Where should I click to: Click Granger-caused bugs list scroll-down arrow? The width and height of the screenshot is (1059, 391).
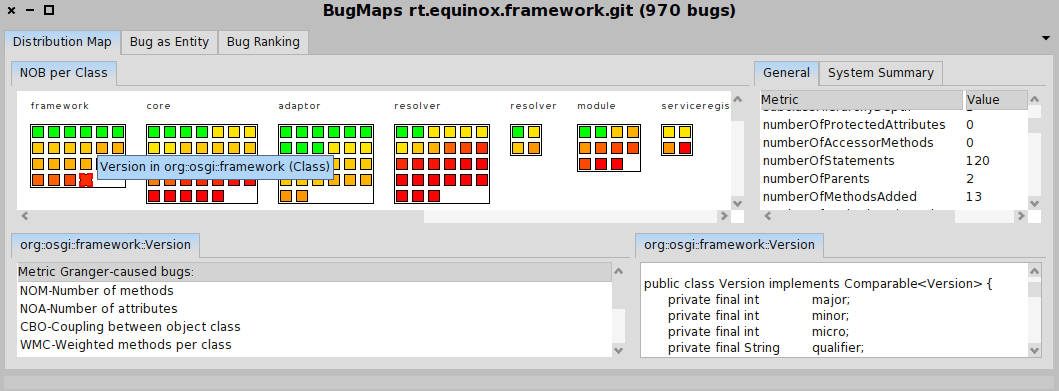[619, 350]
